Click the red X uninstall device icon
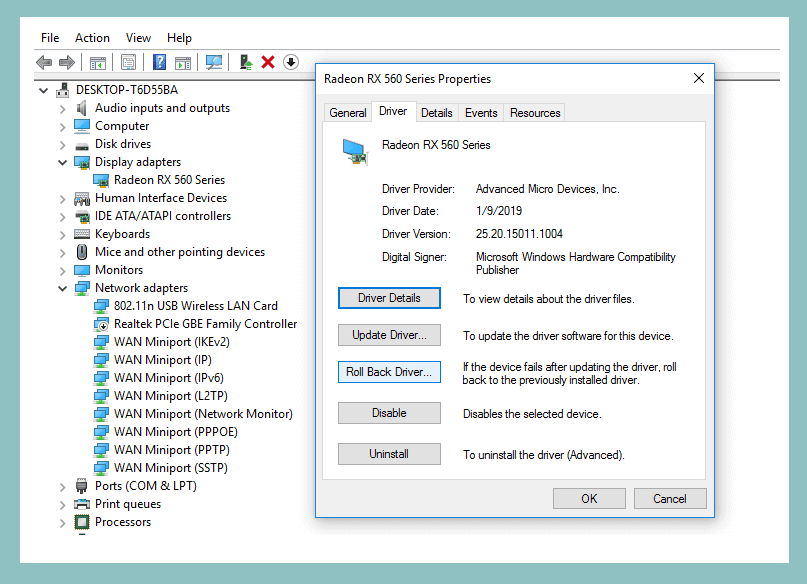 click(268, 62)
